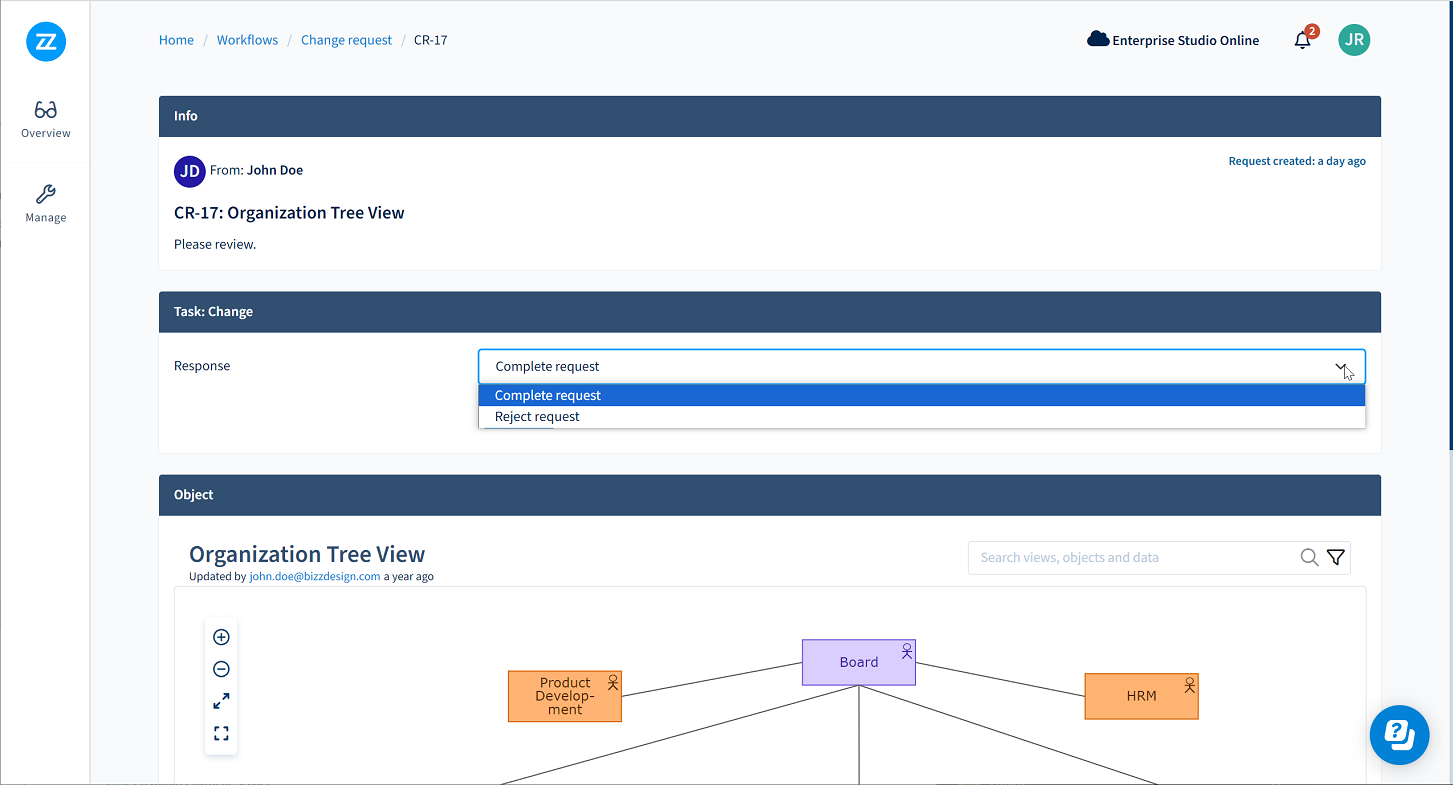Zoom in on the diagram
Screen dimensions: 1453x785
(x=222, y=637)
